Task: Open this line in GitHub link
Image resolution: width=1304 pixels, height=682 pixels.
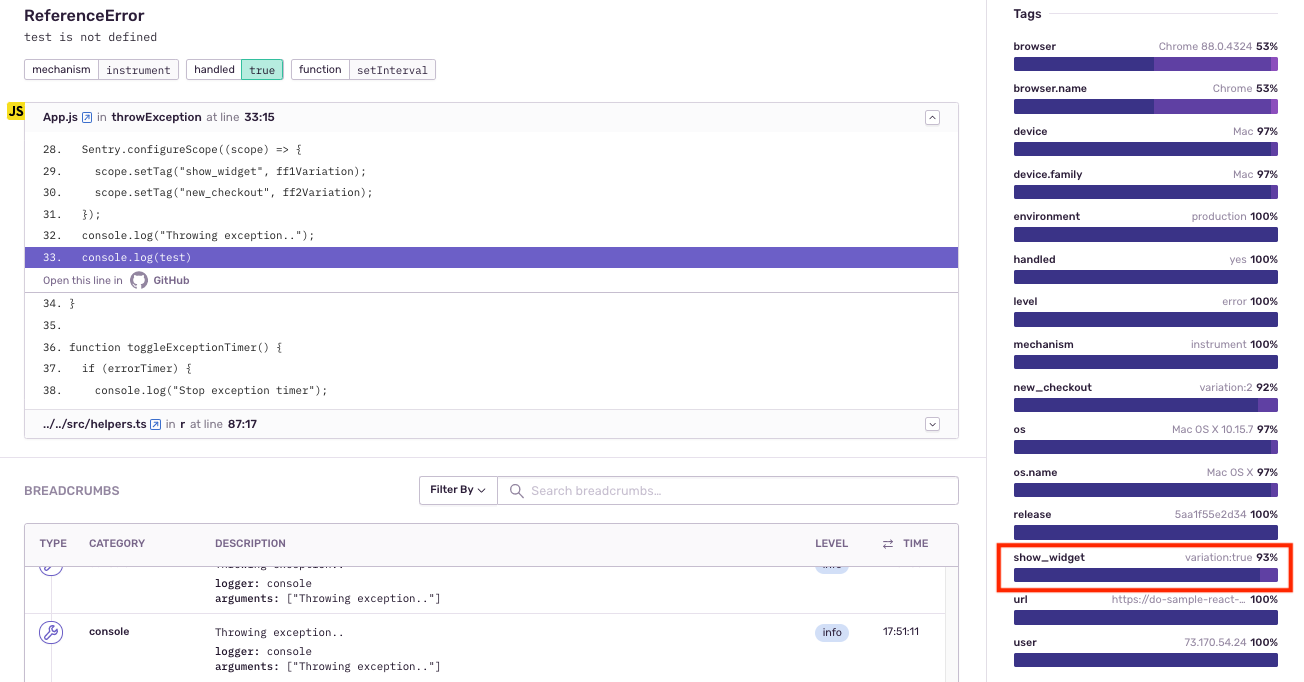Action: tap(116, 281)
